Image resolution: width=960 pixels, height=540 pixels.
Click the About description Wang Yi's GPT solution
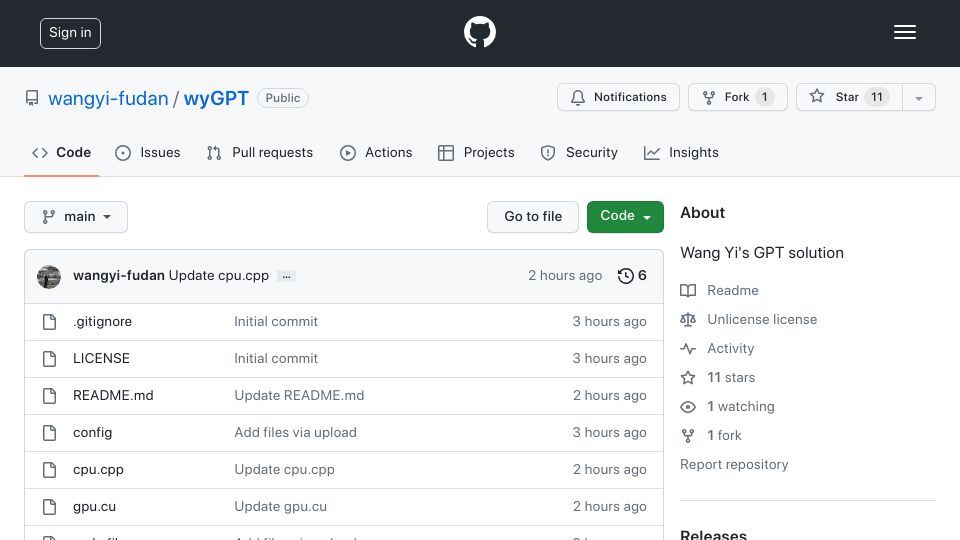point(762,253)
